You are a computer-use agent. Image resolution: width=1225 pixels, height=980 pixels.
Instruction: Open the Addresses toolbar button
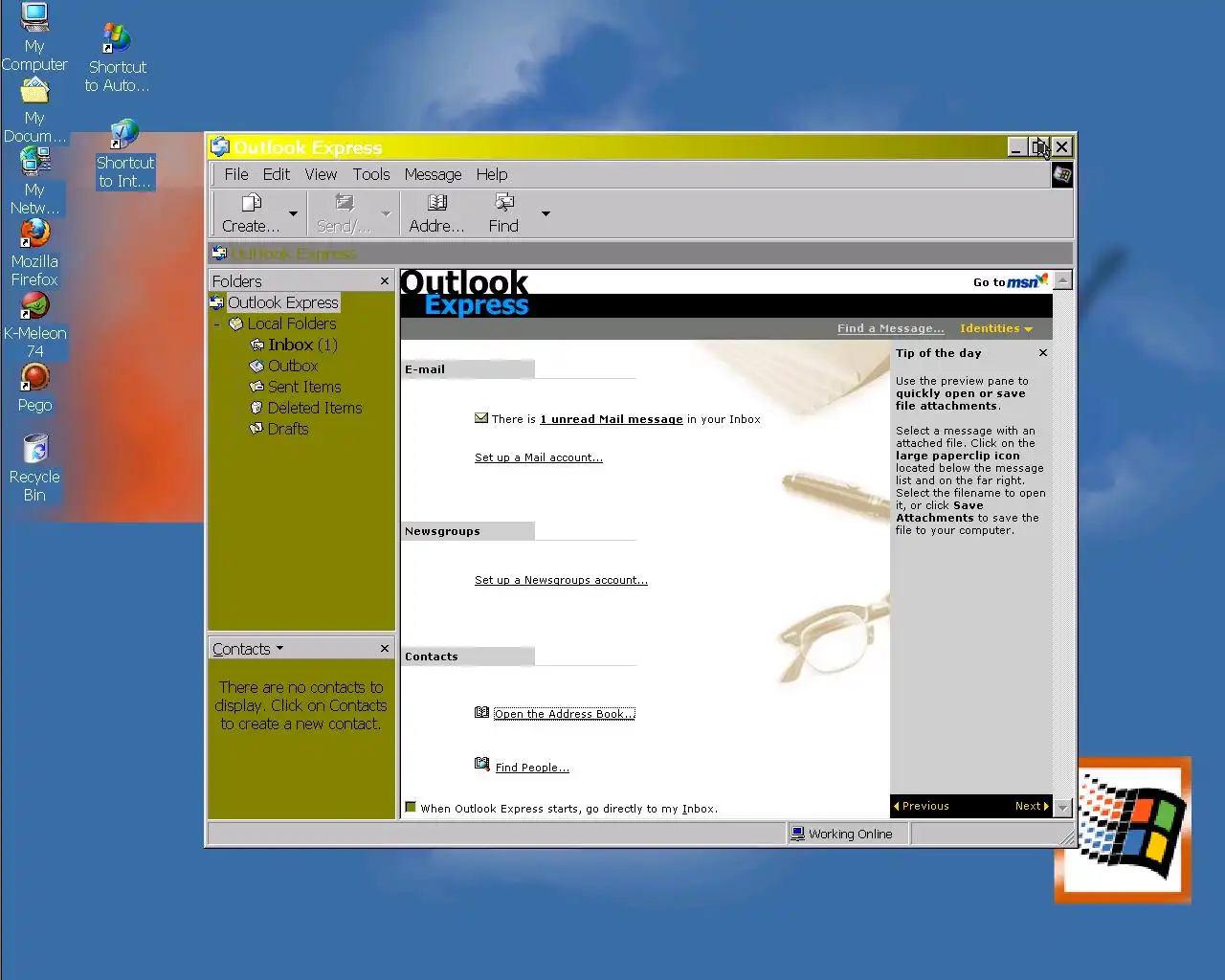tap(436, 213)
